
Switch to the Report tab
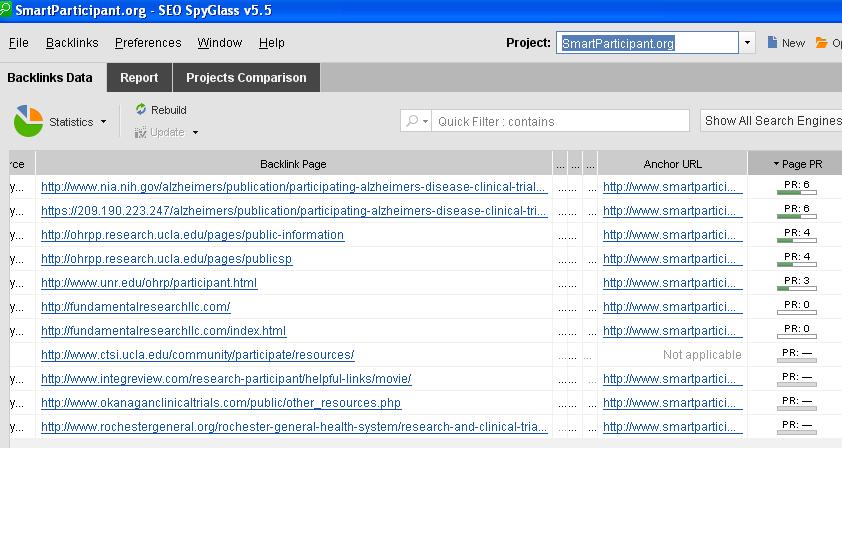pyautogui.click(x=139, y=77)
